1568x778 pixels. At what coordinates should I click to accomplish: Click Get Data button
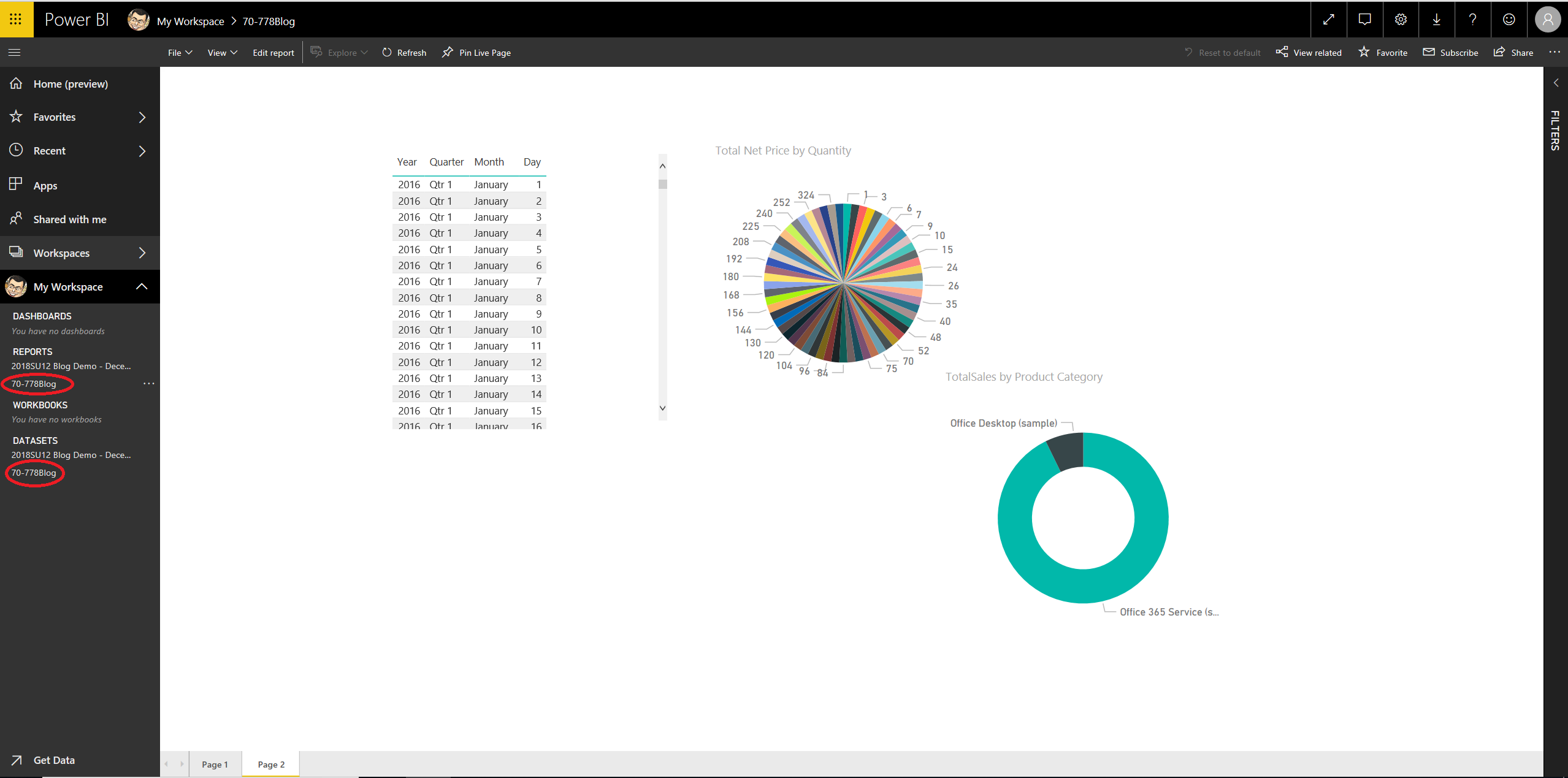pyautogui.click(x=54, y=760)
